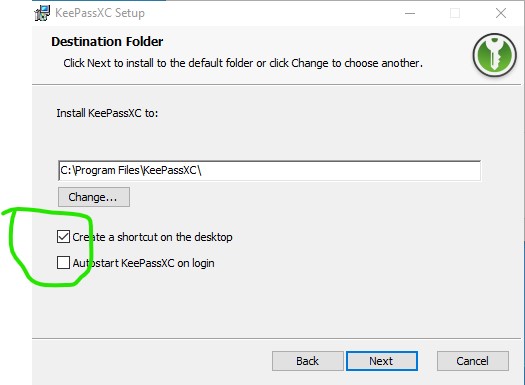Click the empty title bar area beside the title
Viewport: 525px width, 385px height.
(x=268, y=13)
